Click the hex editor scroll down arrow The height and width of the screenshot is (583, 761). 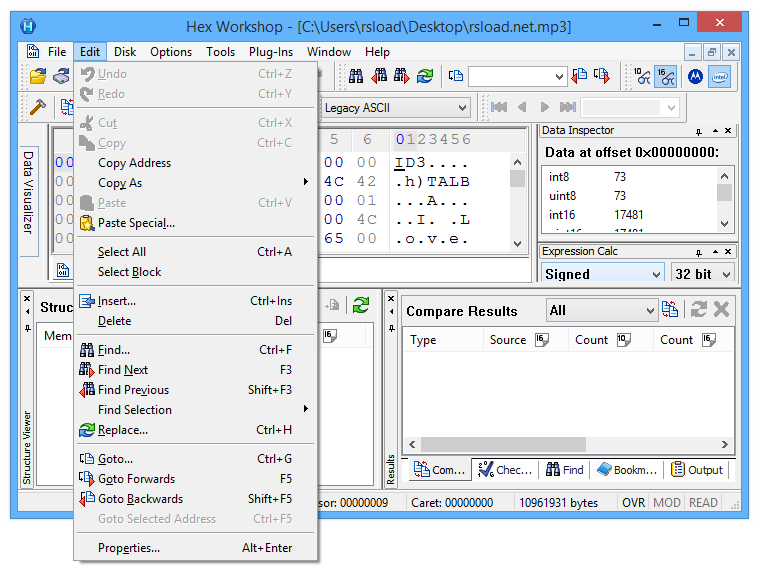(x=517, y=244)
